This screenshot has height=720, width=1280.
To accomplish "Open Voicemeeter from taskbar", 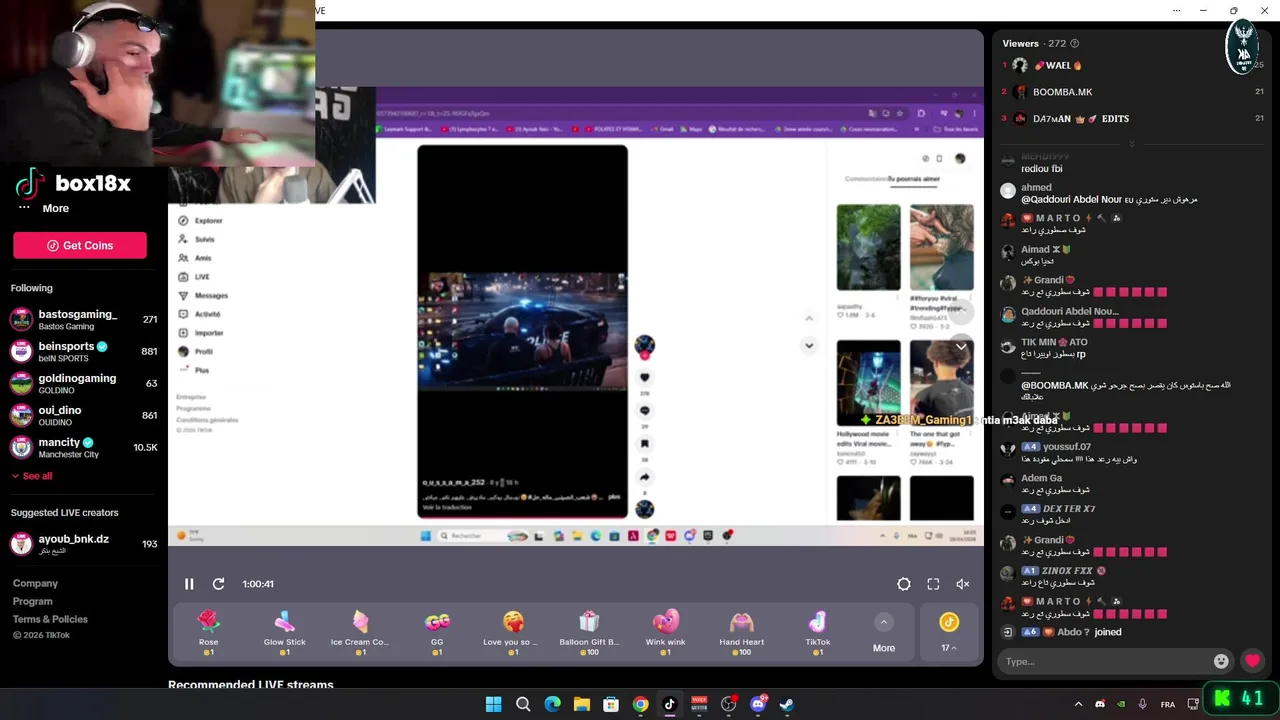I will pyautogui.click(x=699, y=704).
